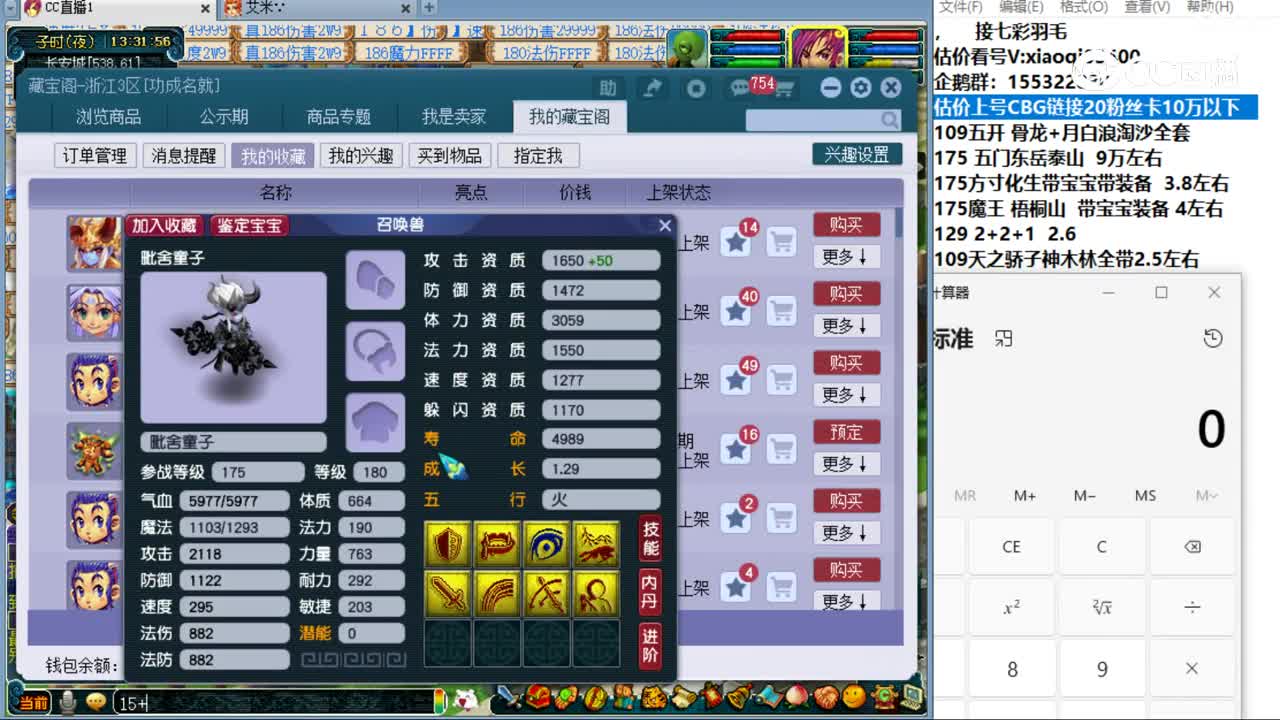Click the rainbow skill icon
This screenshot has width=1280, height=720.
497,593
